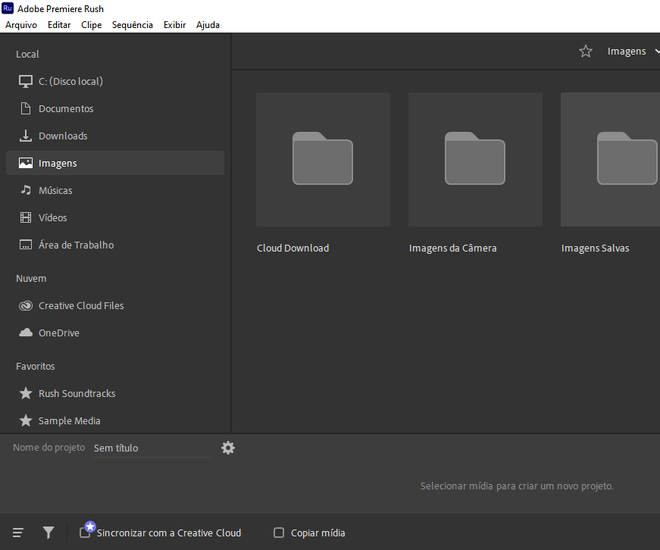
Task: Click the Creative Cloud Files icon
Action: point(26,306)
